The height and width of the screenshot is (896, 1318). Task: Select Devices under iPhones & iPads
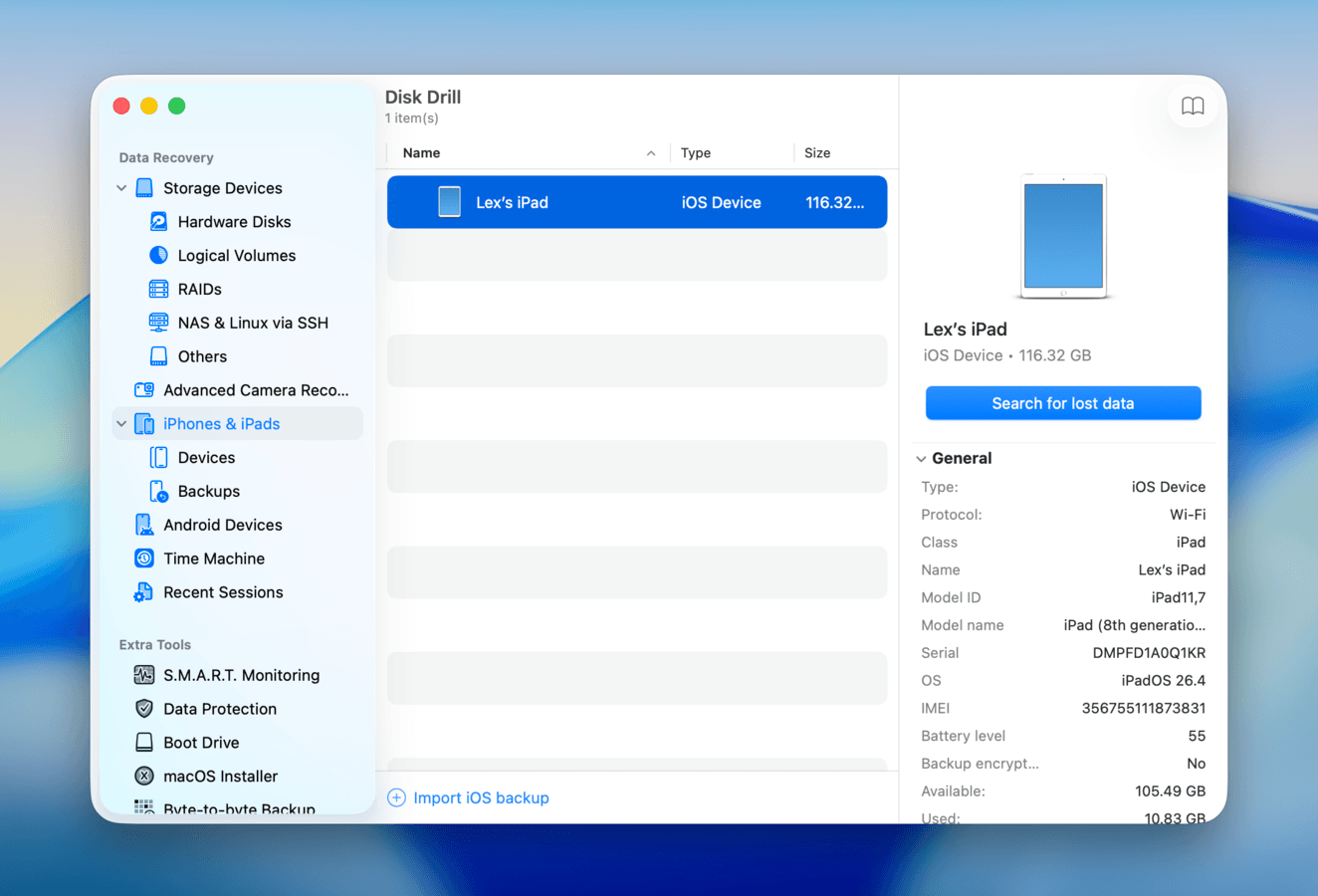206,457
